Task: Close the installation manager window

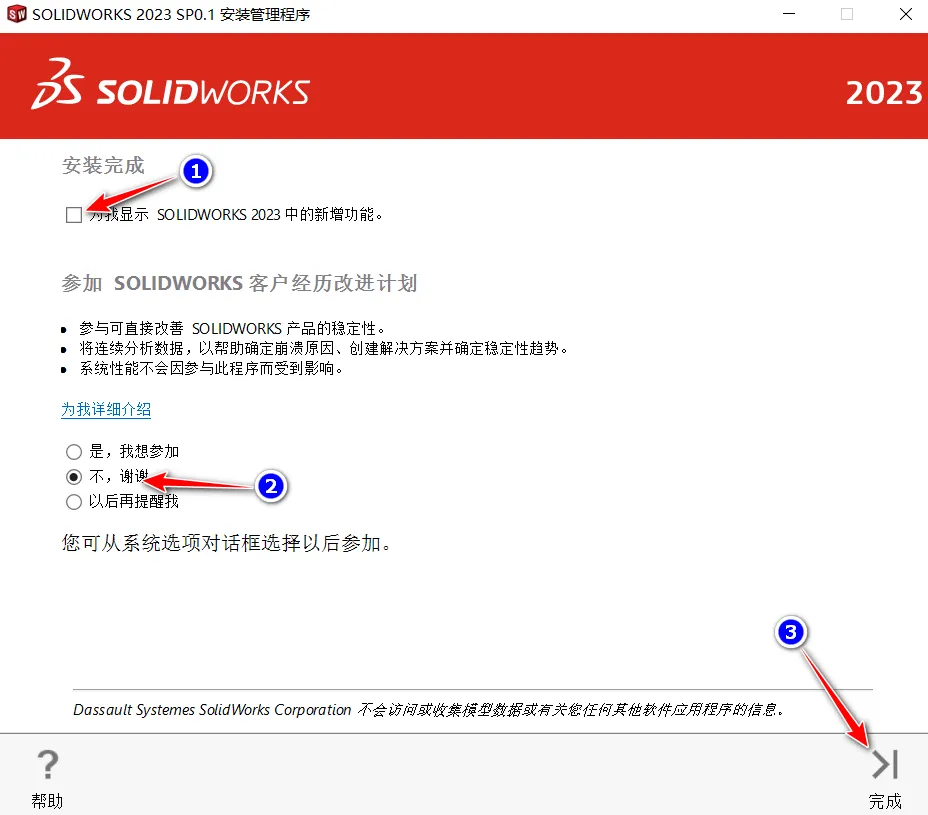Action: [906, 14]
